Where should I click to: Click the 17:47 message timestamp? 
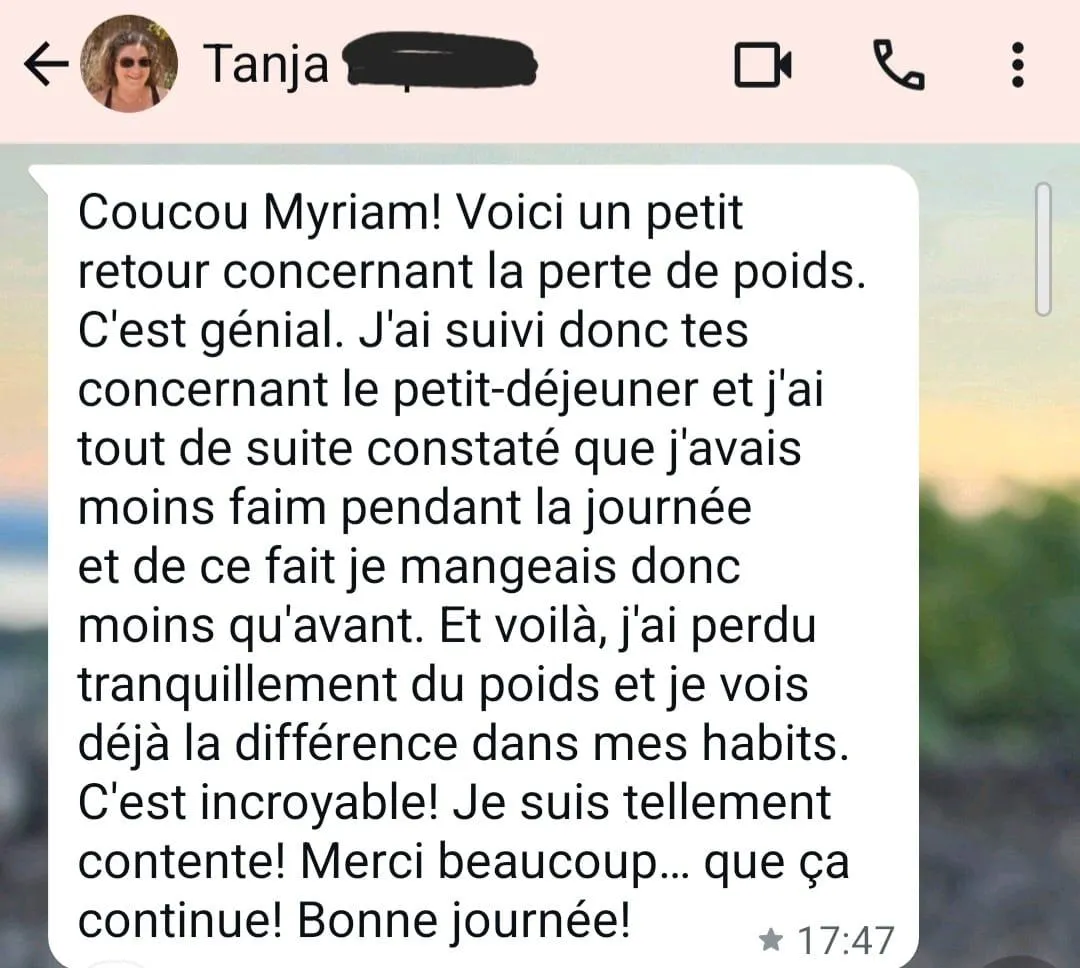coord(846,940)
